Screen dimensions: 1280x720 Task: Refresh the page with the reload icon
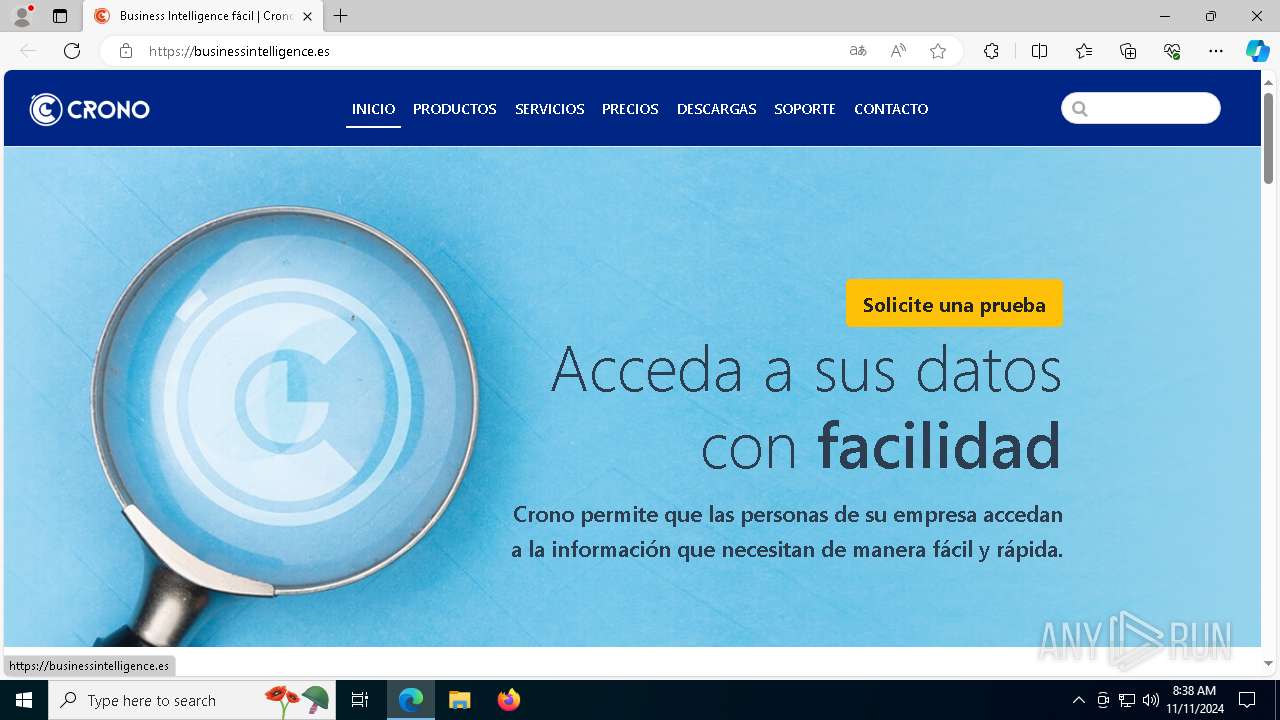(x=72, y=51)
